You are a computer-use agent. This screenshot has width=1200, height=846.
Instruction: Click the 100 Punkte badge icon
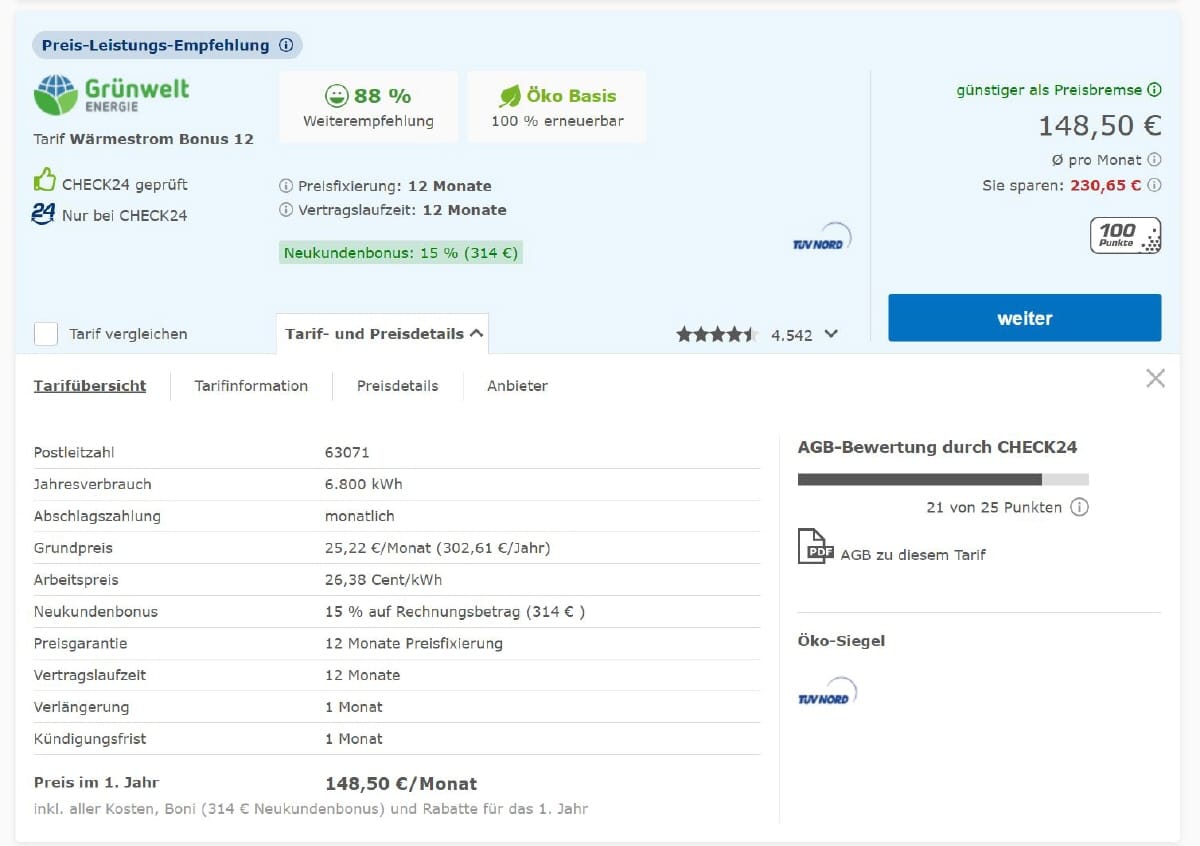pyautogui.click(x=1125, y=236)
